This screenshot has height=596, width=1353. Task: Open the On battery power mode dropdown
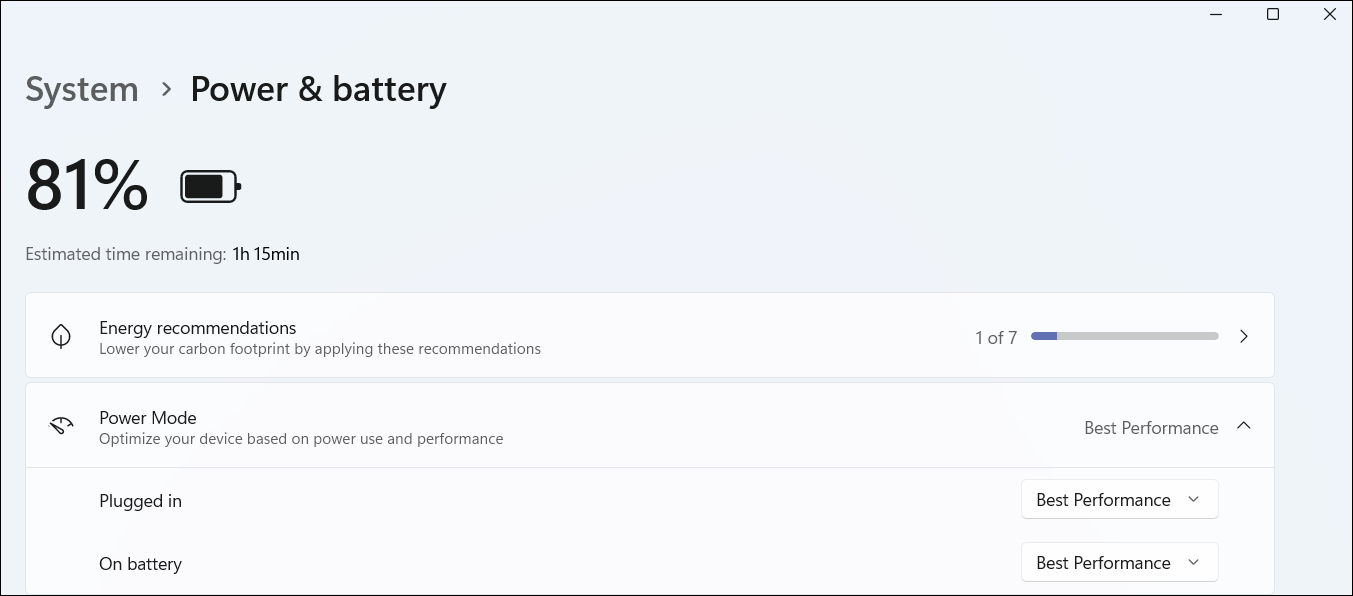click(1119, 563)
